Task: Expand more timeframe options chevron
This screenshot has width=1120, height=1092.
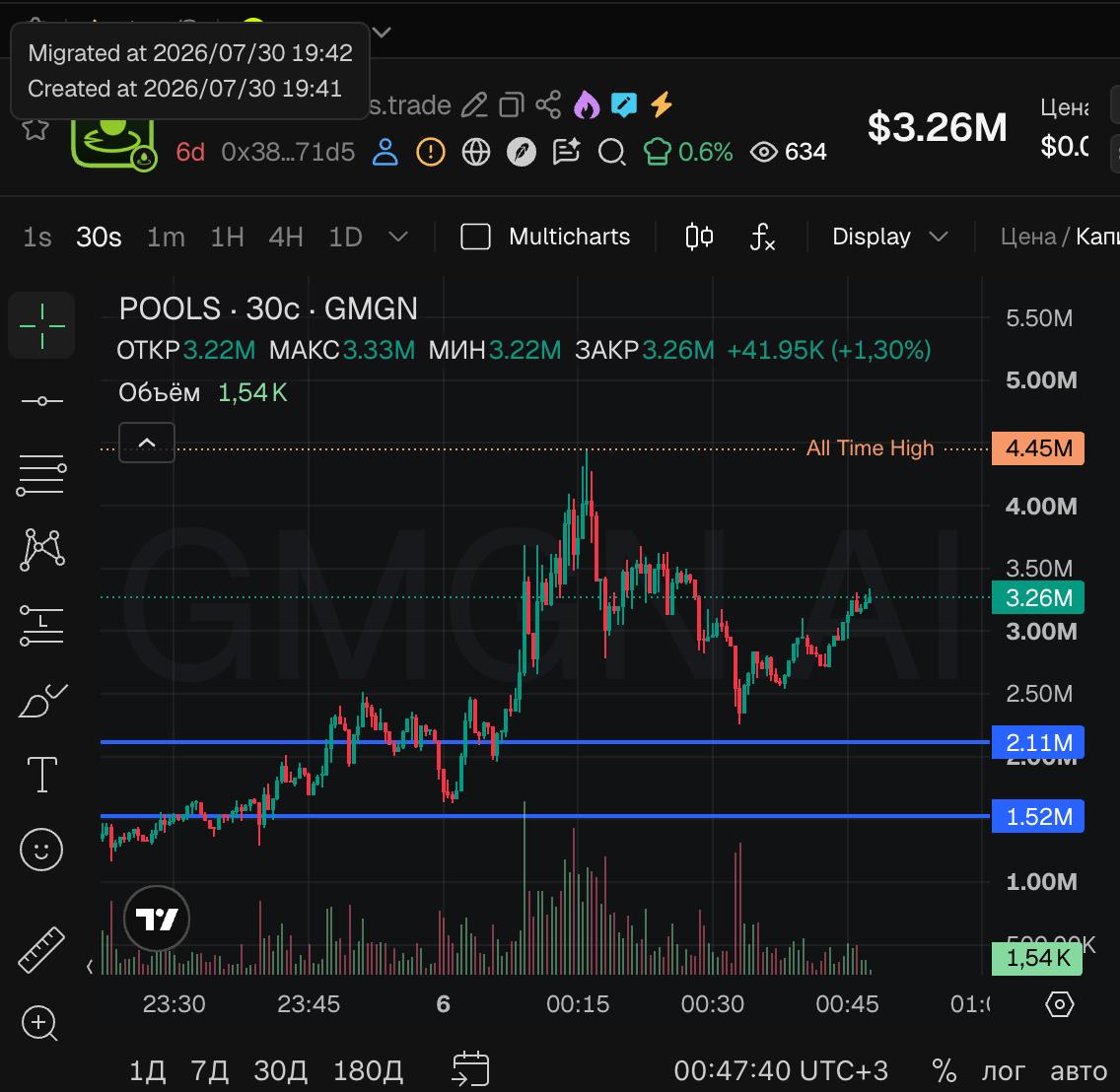Action: tap(398, 237)
